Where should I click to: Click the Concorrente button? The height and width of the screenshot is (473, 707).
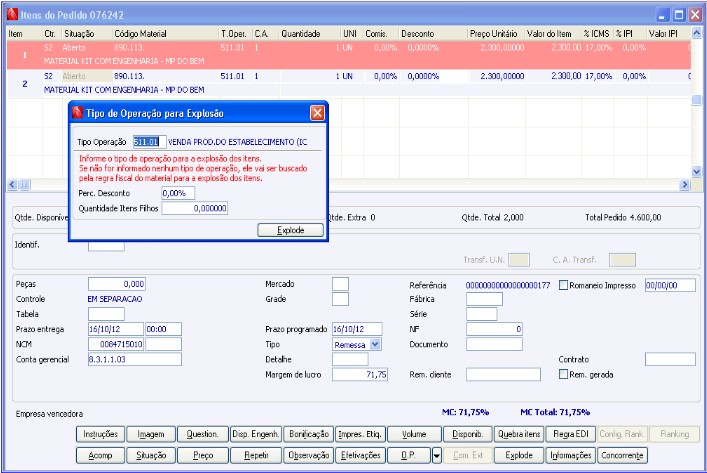pyautogui.click(x=622, y=455)
